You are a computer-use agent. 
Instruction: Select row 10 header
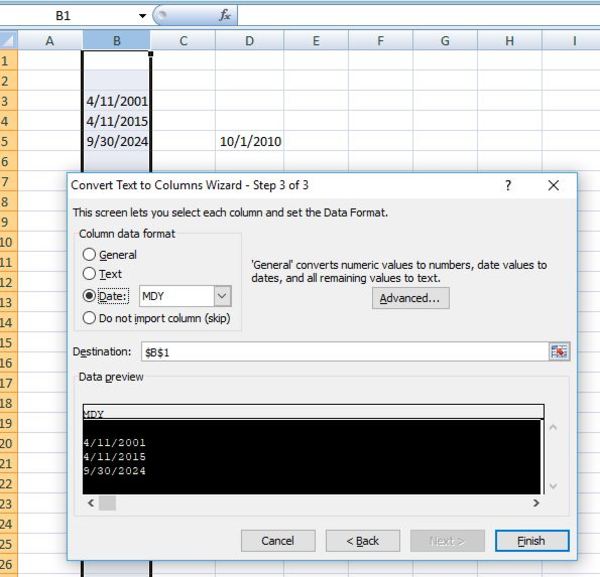coord(8,242)
